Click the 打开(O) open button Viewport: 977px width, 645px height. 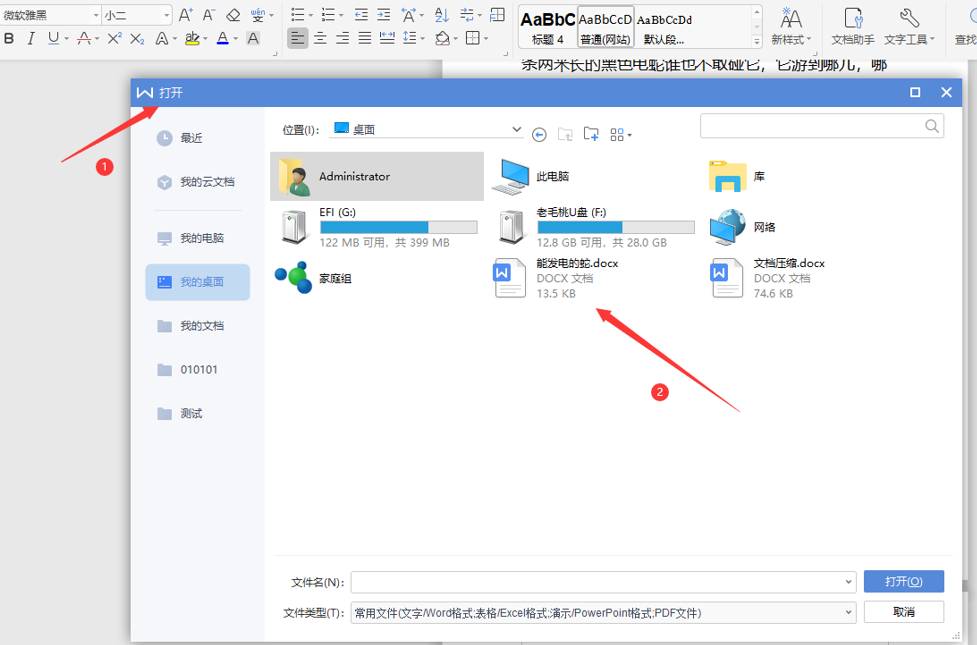click(903, 581)
